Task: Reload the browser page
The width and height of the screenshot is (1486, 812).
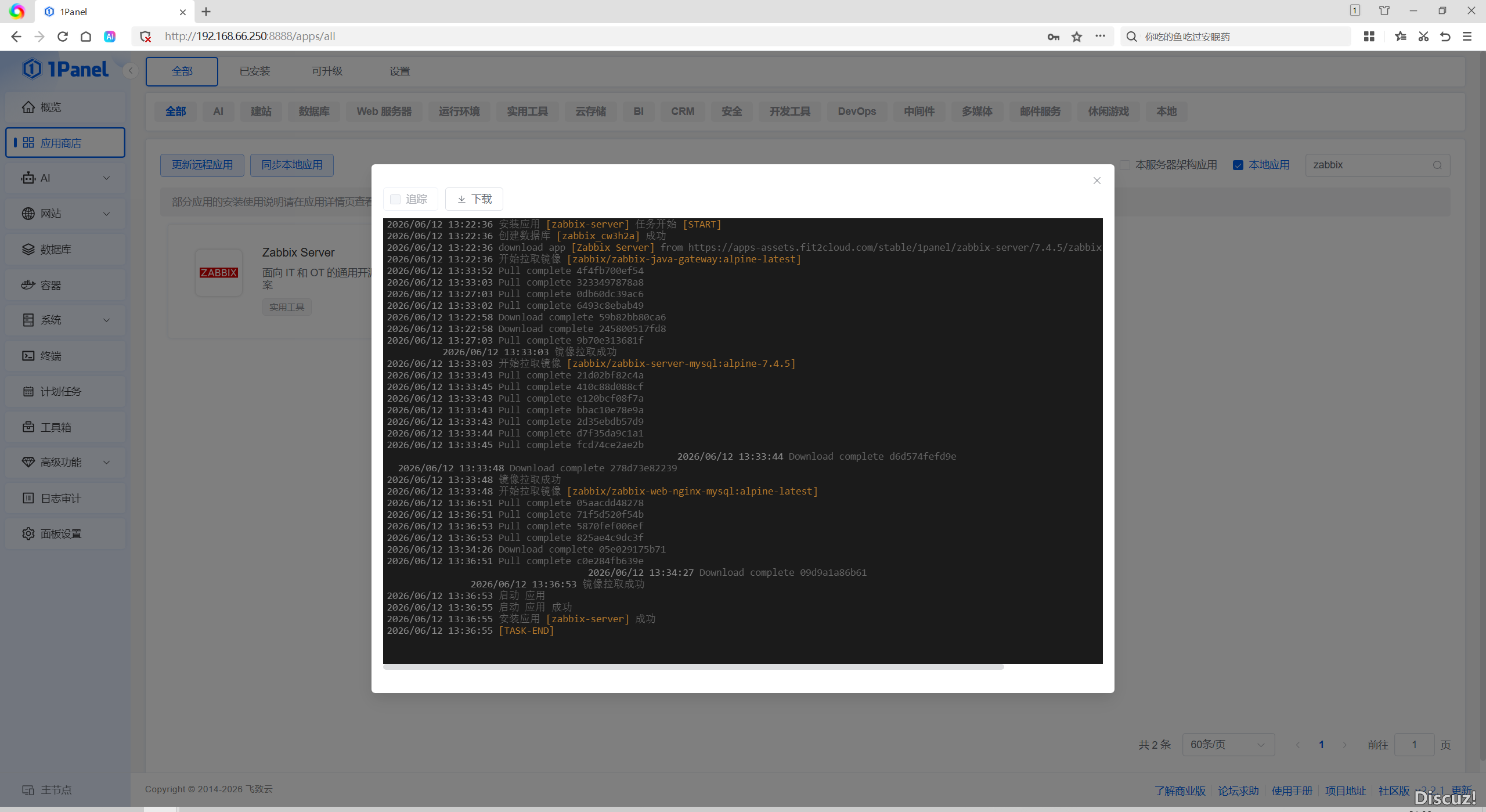Action: 63,37
